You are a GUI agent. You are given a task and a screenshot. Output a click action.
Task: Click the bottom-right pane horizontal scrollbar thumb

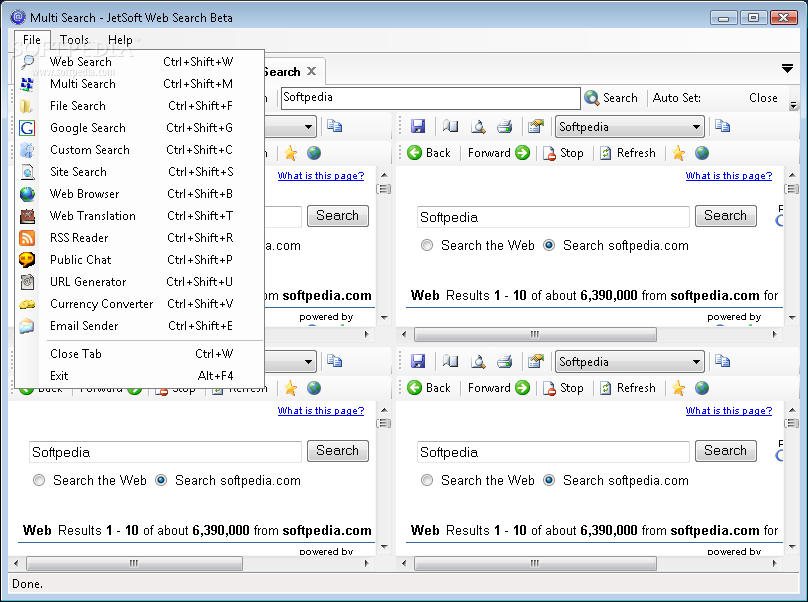535,563
